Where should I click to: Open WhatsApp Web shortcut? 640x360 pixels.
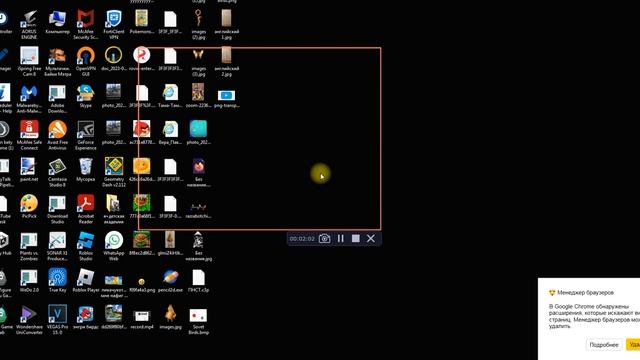[x=114, y=247]
